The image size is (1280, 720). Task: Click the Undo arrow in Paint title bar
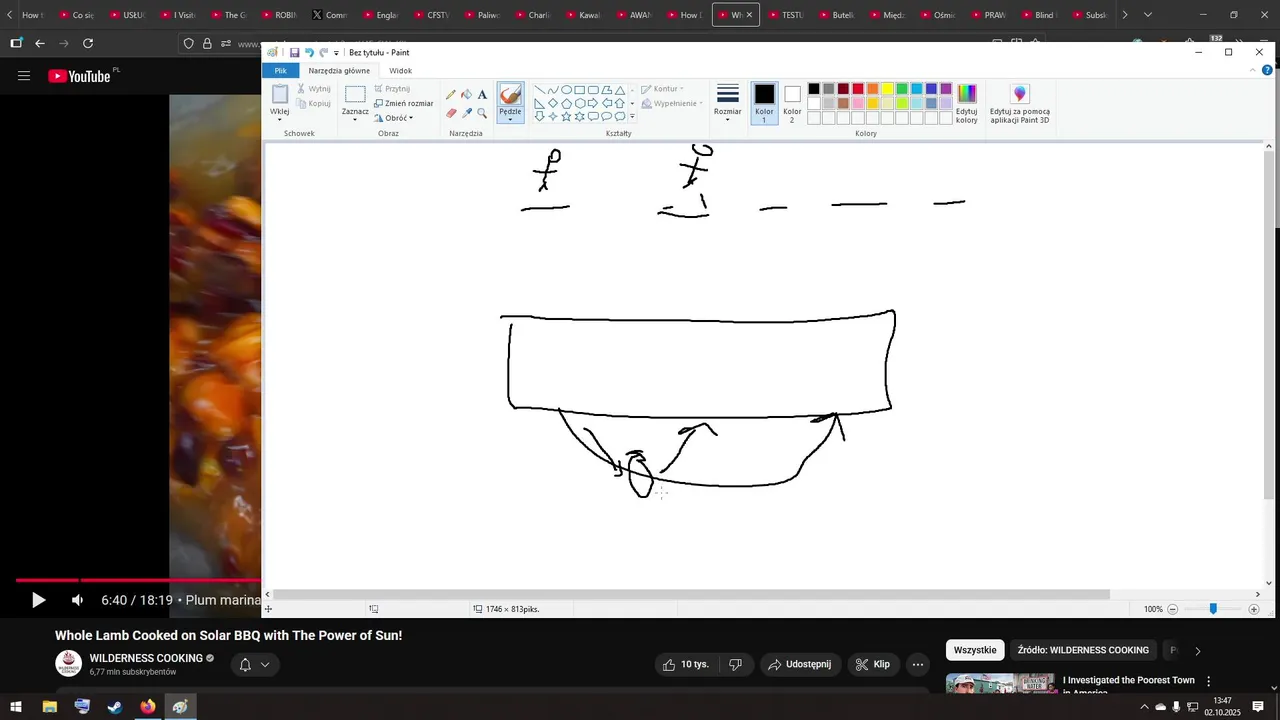309,52
